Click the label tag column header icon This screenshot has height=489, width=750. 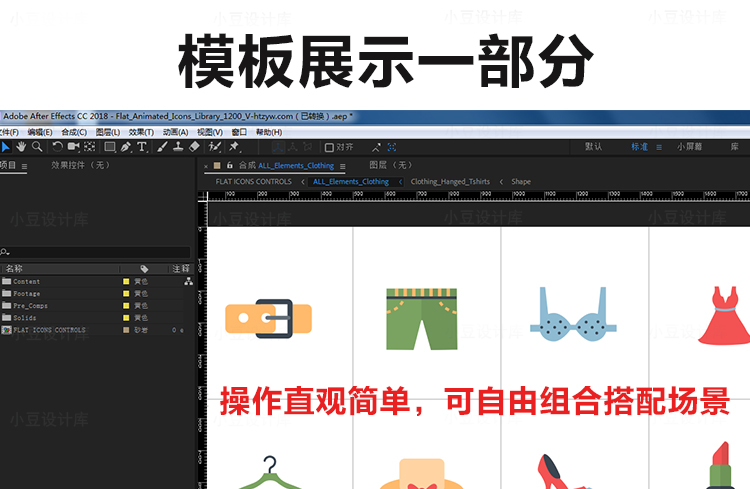144,269
